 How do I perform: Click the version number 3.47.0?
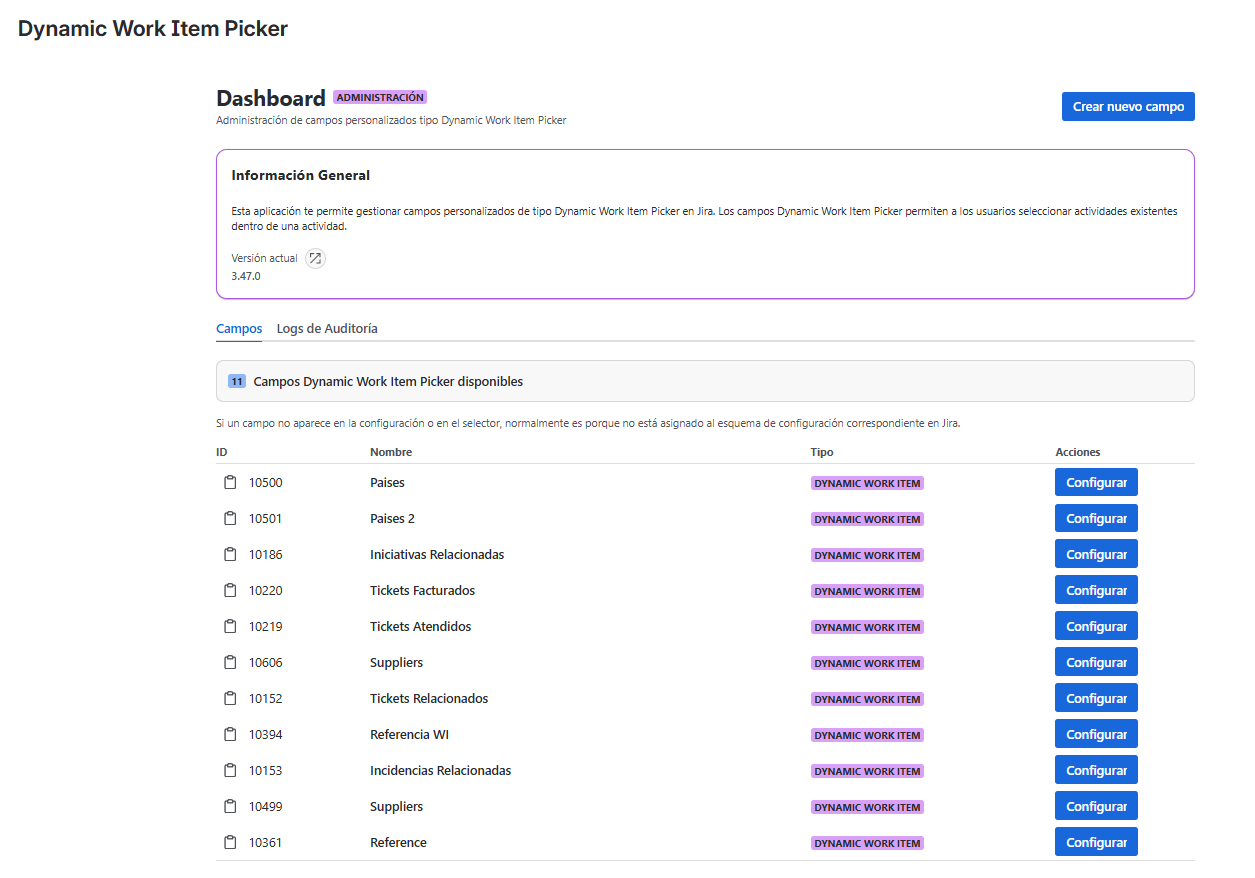246,276
